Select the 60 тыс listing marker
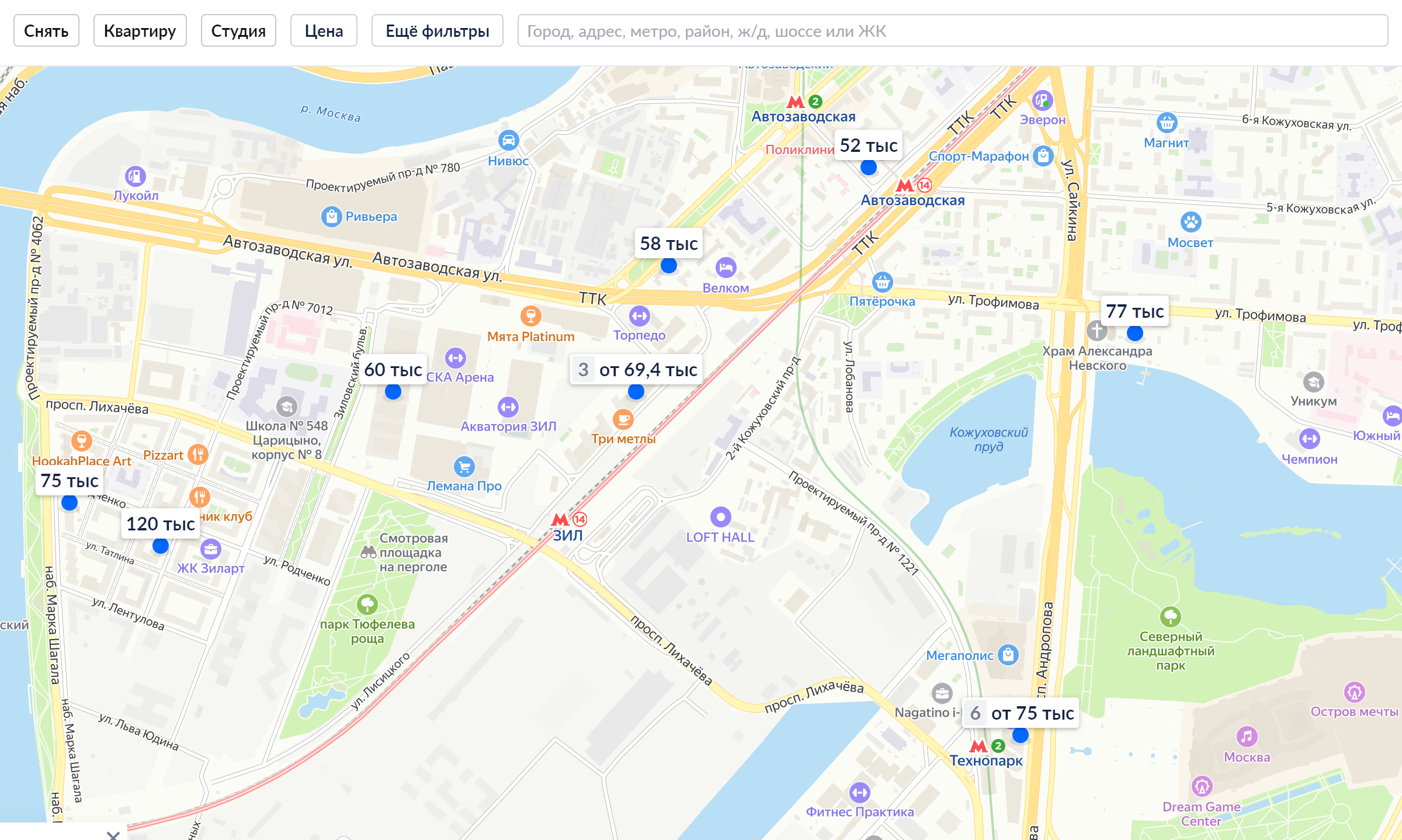1402x840 pixels. 393,369
